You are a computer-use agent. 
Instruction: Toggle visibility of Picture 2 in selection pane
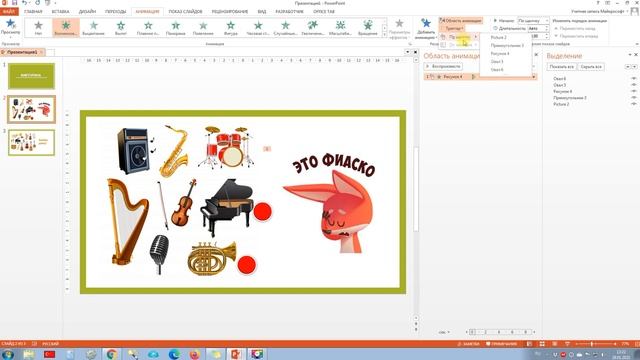click(633, 104)
